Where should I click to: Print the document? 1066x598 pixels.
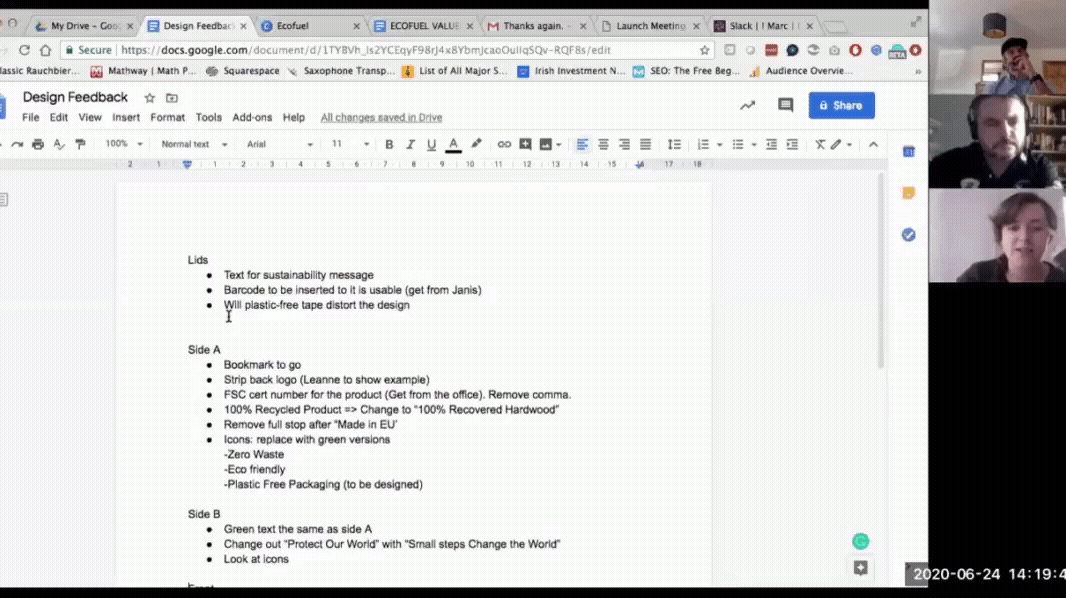38,144
